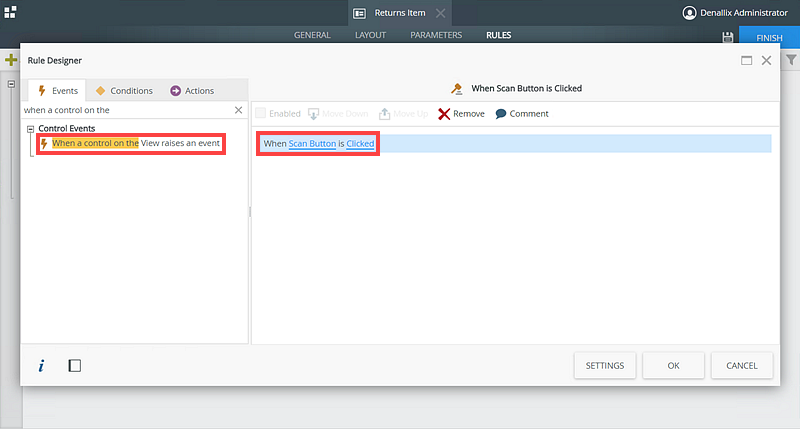Switch to the Conditions tab
The height and width of the screenshot is (429, 800).
(124, 91)
